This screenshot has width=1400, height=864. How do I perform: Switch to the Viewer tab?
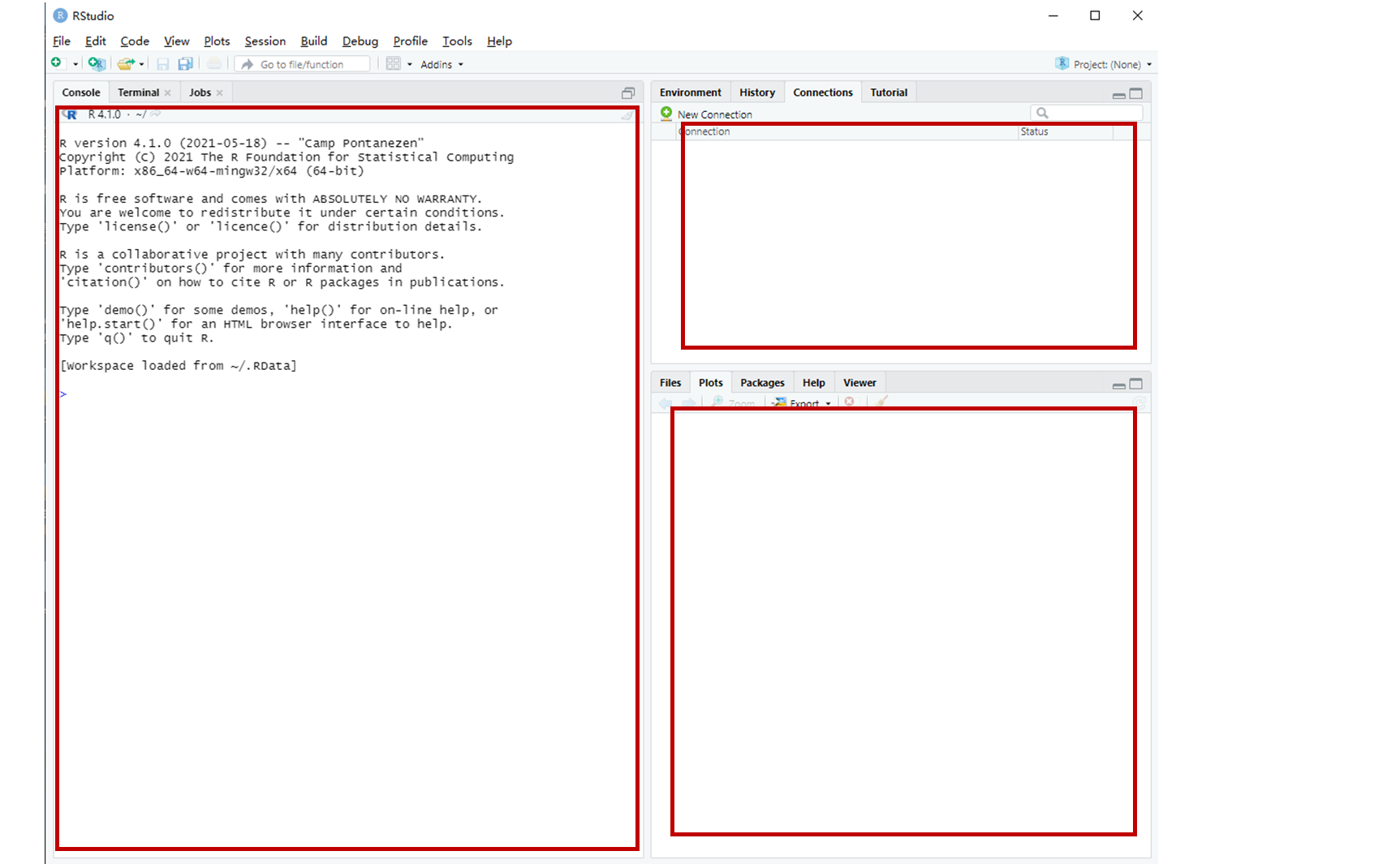[x=859, y=383]
